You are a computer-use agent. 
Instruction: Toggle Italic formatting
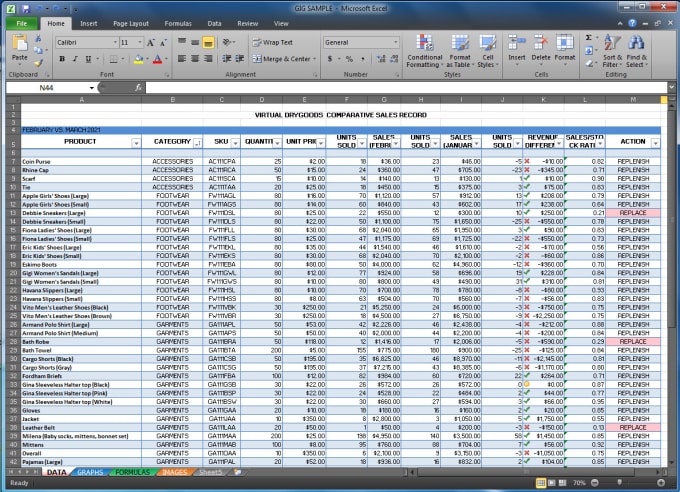coord(75,59)
